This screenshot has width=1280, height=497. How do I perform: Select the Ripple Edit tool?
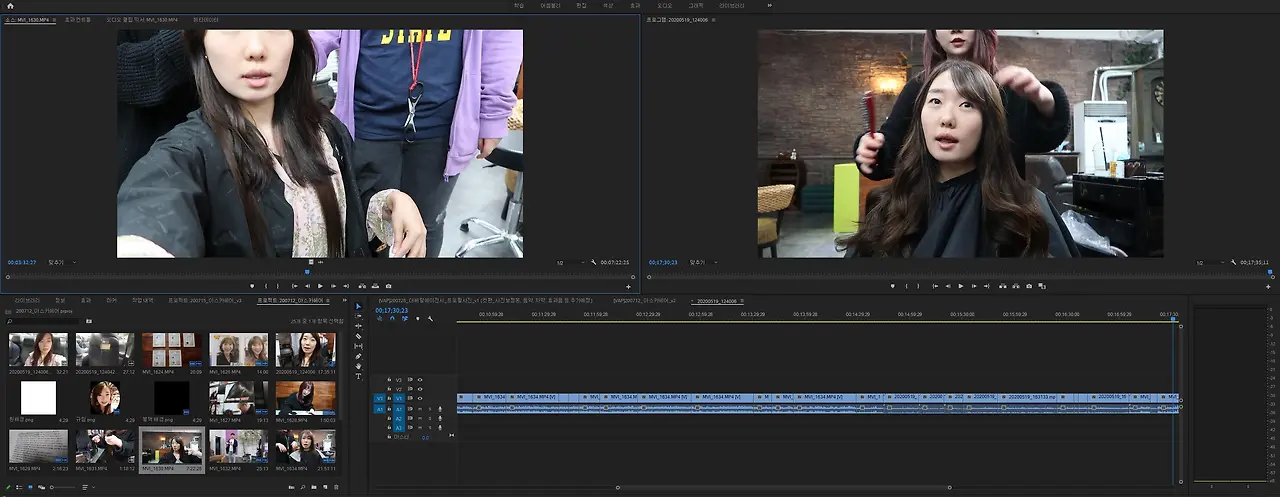[x=358, y=326]
